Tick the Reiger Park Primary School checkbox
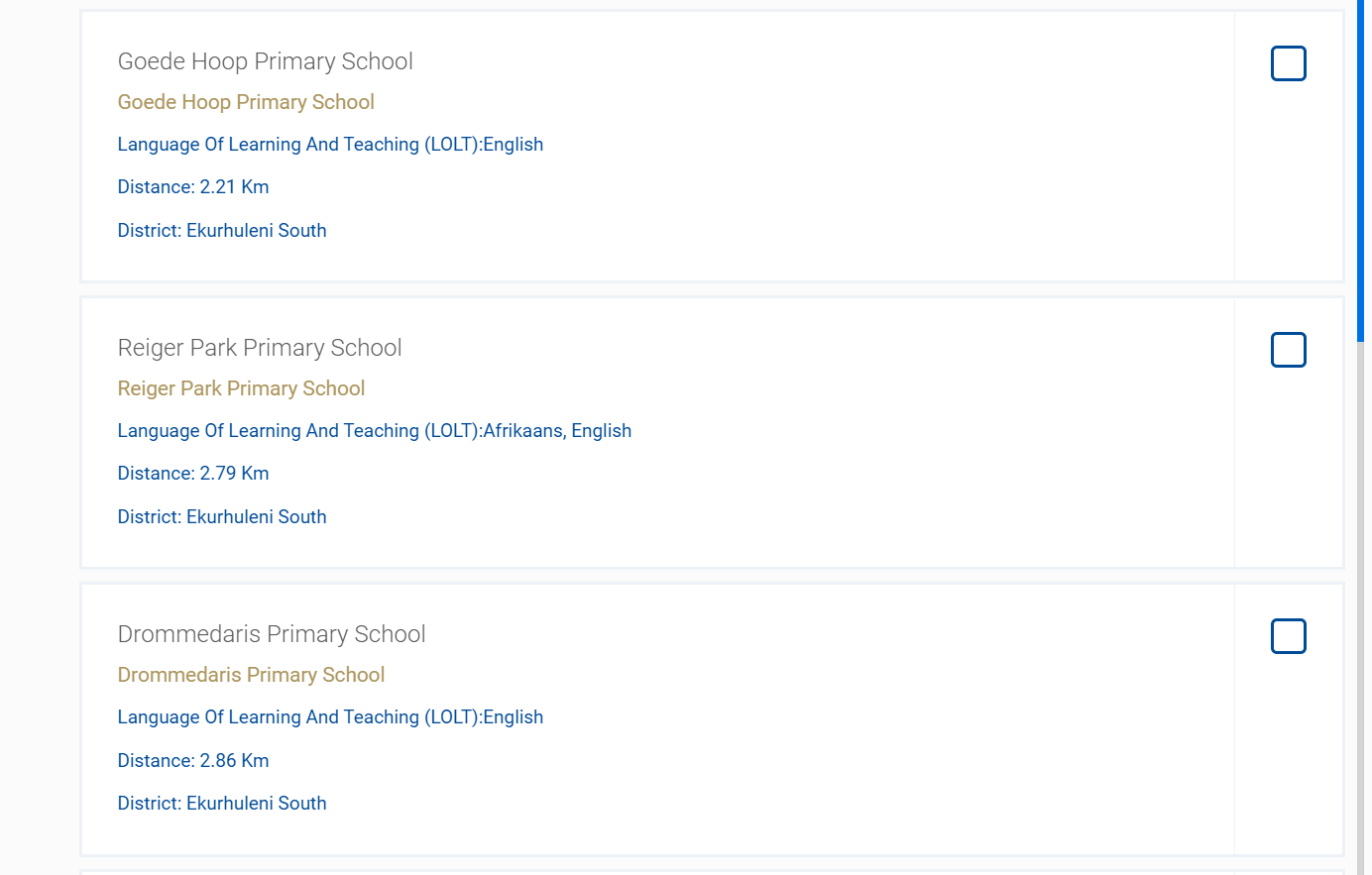This screenshot has width=1372, height=875. pos(1288,350)
